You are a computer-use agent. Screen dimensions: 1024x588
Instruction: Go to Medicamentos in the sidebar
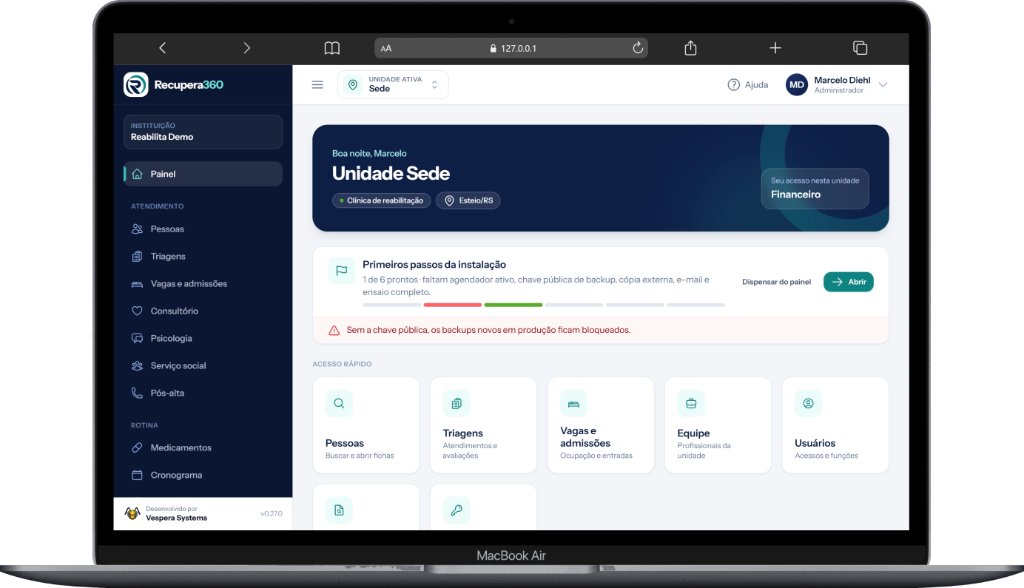pos(203,448)
